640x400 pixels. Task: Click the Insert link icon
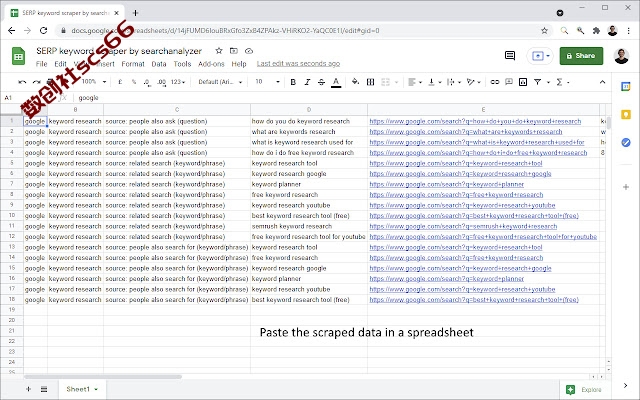pos(495,82)
